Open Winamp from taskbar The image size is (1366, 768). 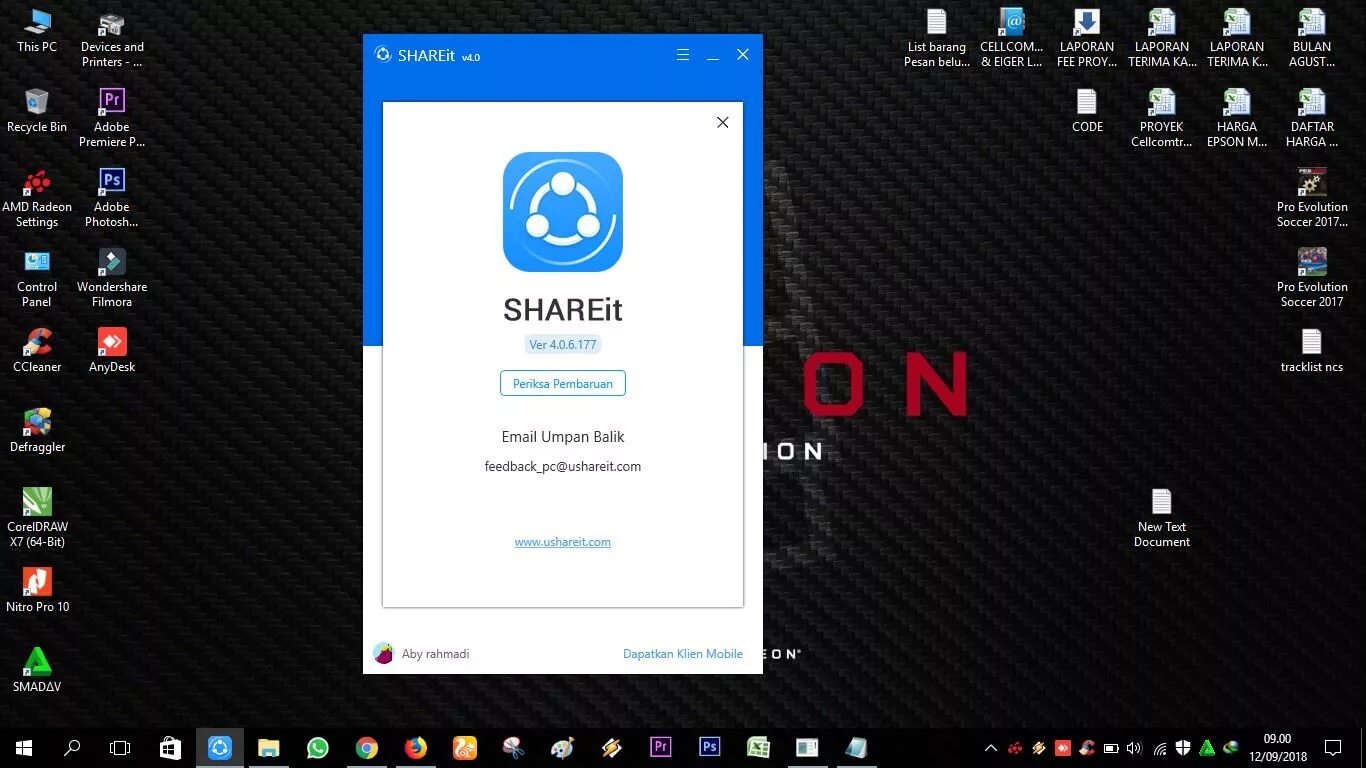(611, 747)
